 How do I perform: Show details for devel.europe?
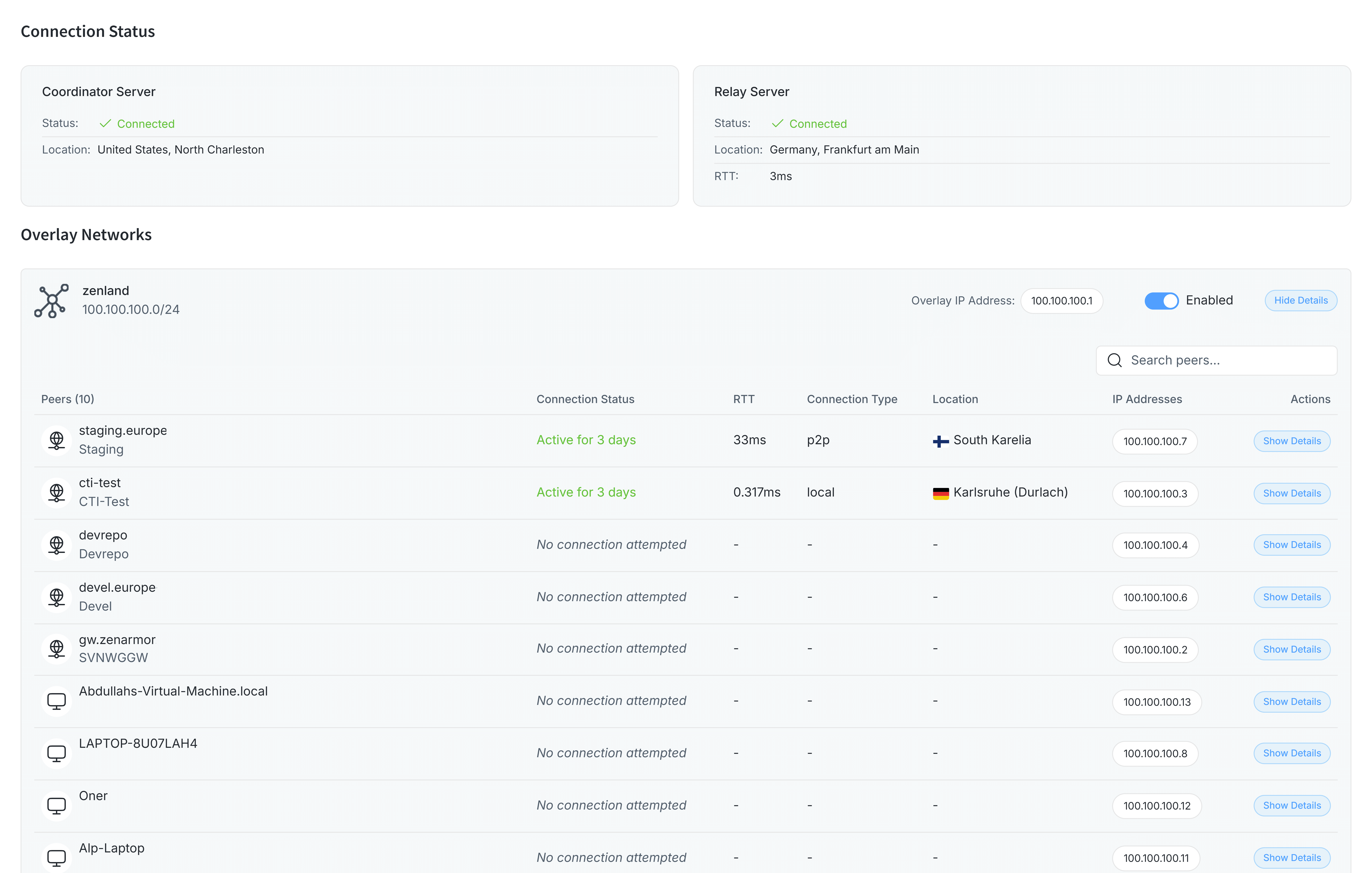1292,597
